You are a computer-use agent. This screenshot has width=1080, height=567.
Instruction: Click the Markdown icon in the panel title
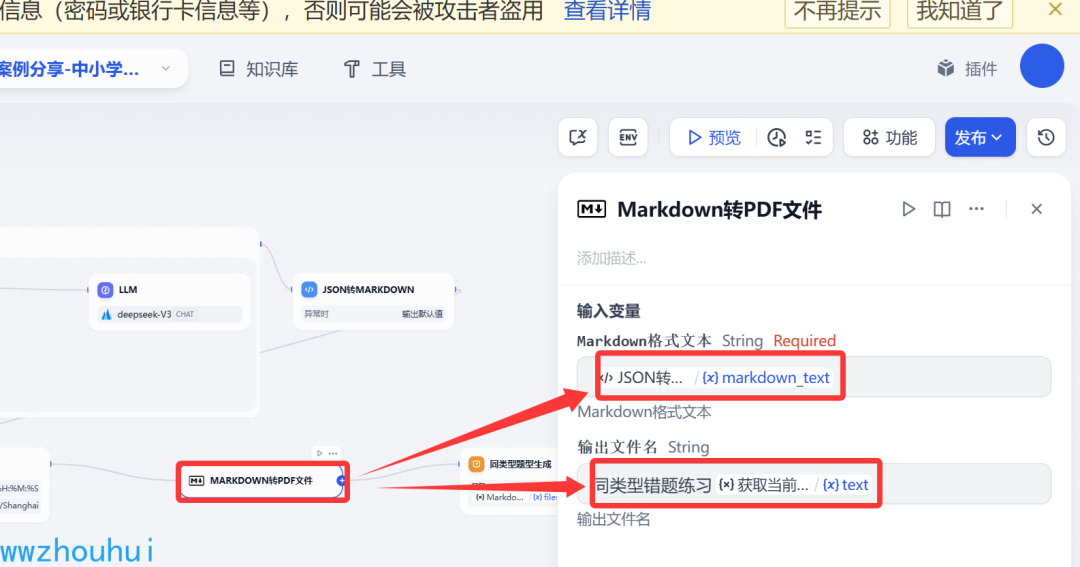pyautogui.click(x=592, y=209)
